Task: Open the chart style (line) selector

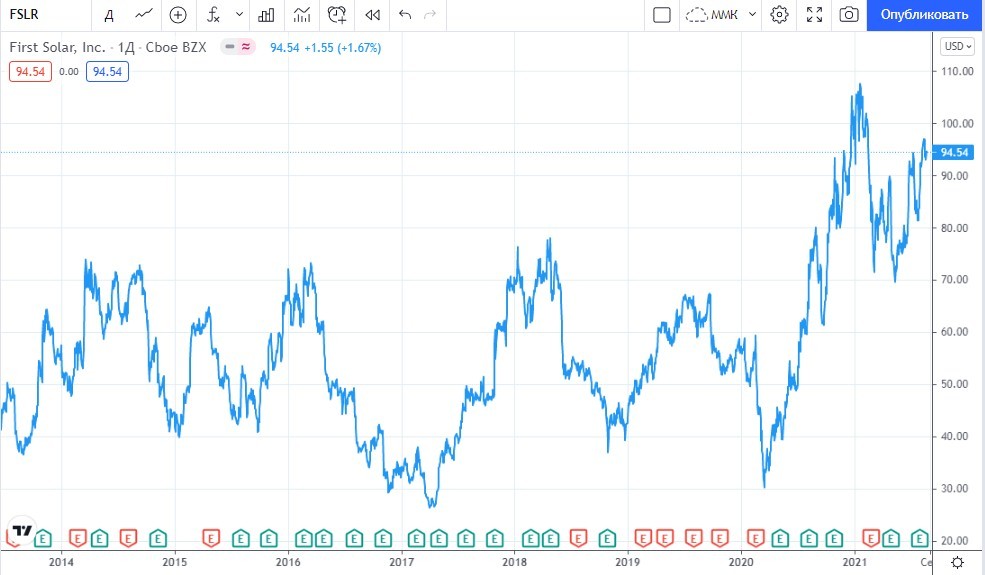Action: (144, 15)
